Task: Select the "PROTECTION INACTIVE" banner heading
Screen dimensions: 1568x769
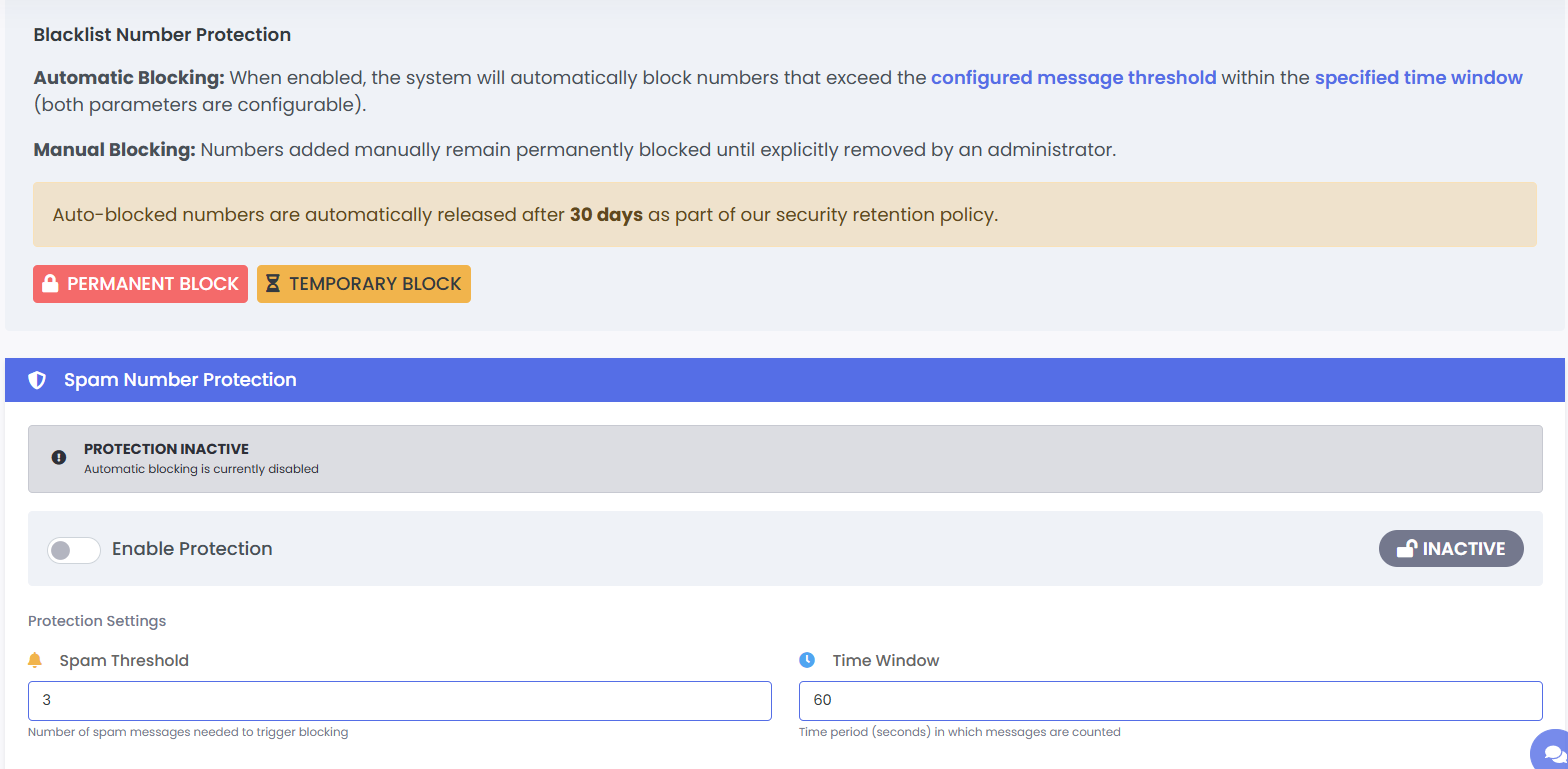Action: (x=166, y=449)
